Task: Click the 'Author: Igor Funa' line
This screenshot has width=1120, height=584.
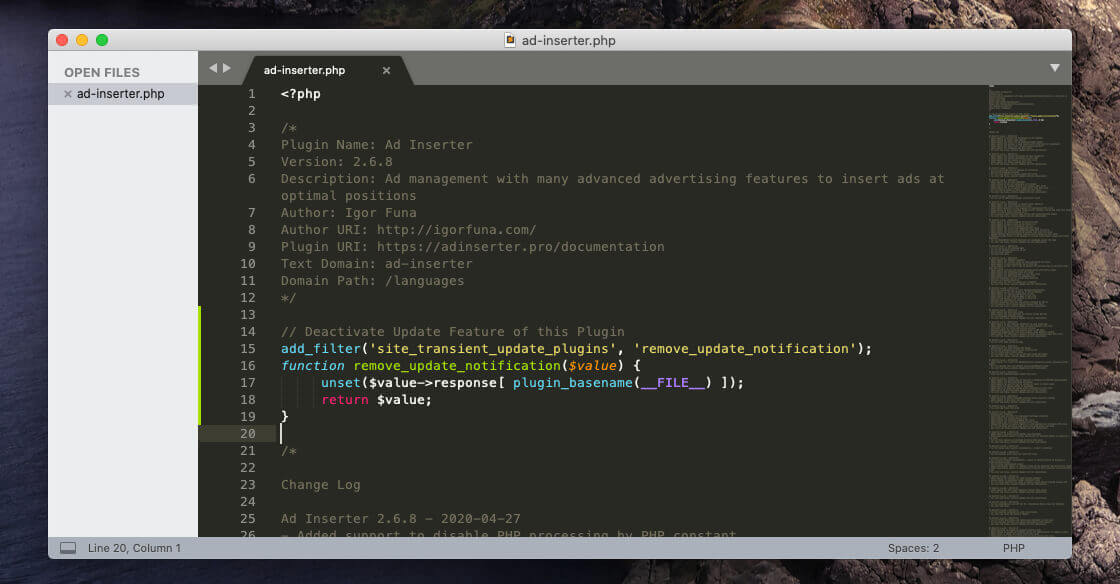Action: (349, 213)
